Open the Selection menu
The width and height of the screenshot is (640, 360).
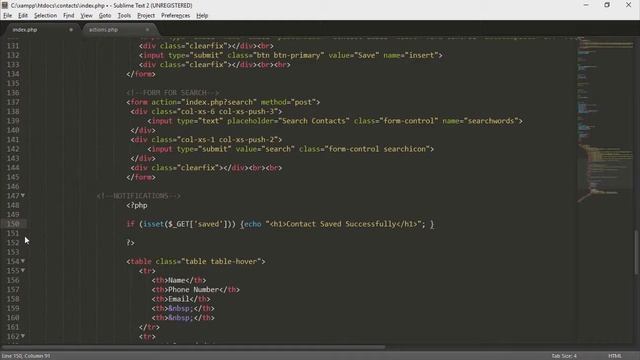pyautogui.click(x=45, y=16)
